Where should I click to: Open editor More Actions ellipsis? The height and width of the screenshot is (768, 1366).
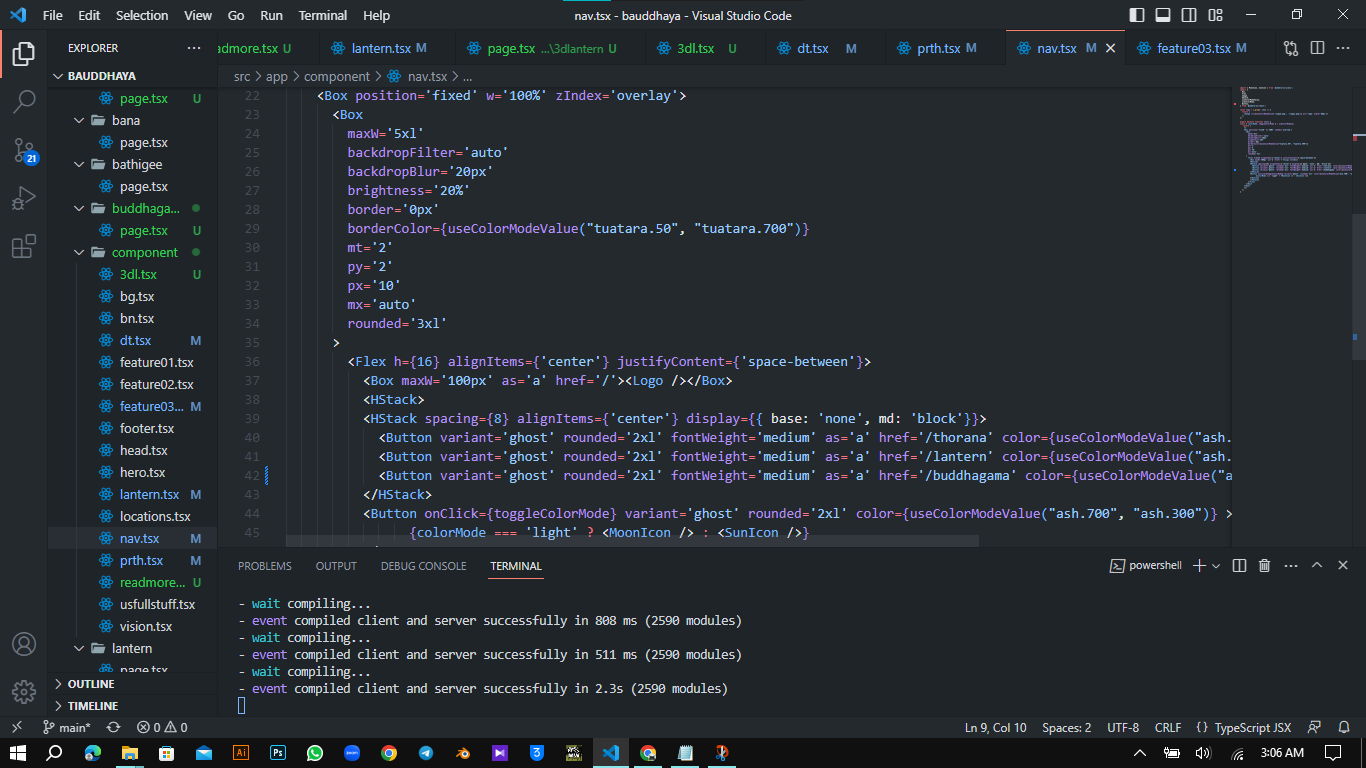click(1343, 48)
